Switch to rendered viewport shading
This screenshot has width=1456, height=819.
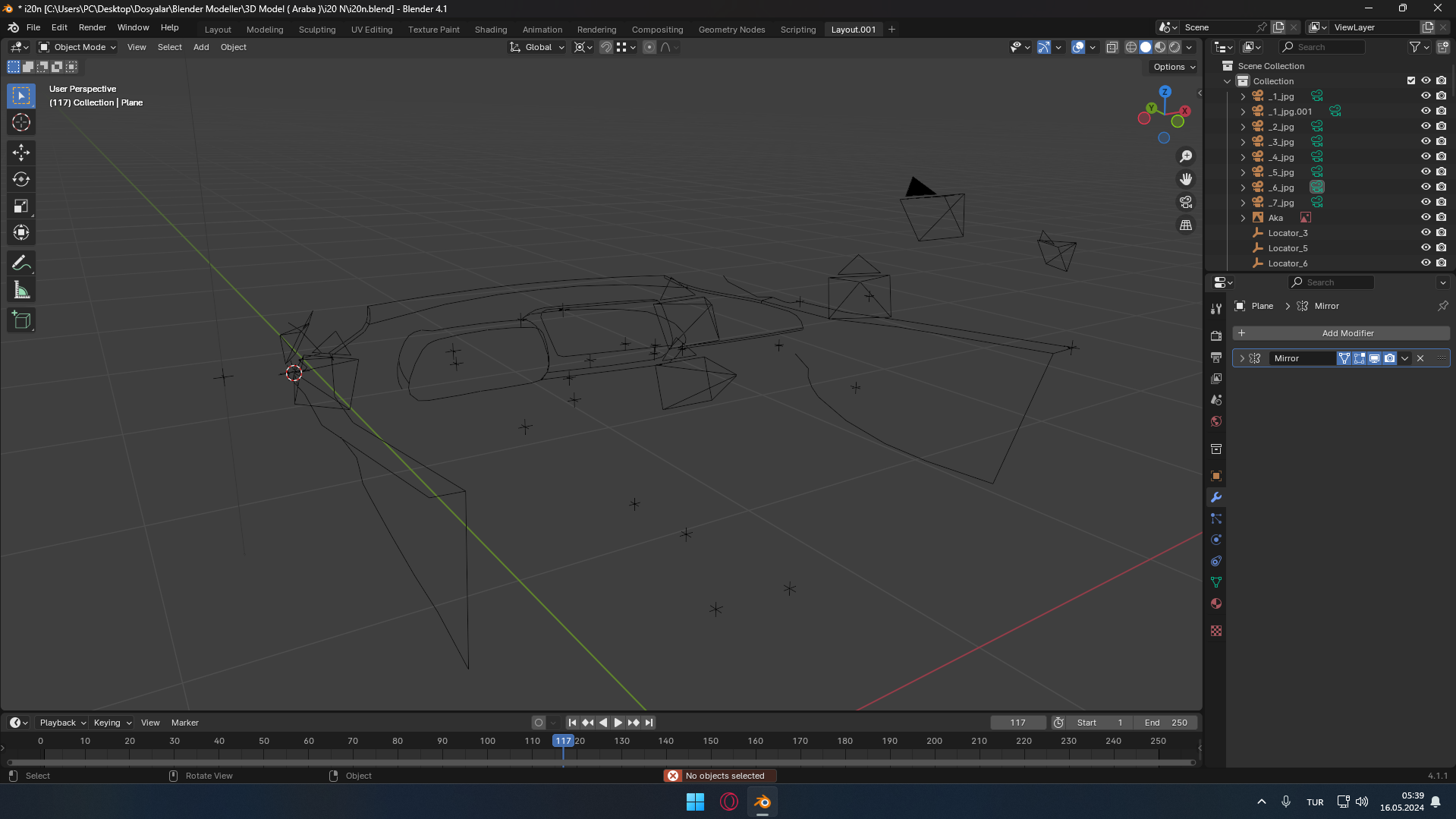pos(1175,47)
